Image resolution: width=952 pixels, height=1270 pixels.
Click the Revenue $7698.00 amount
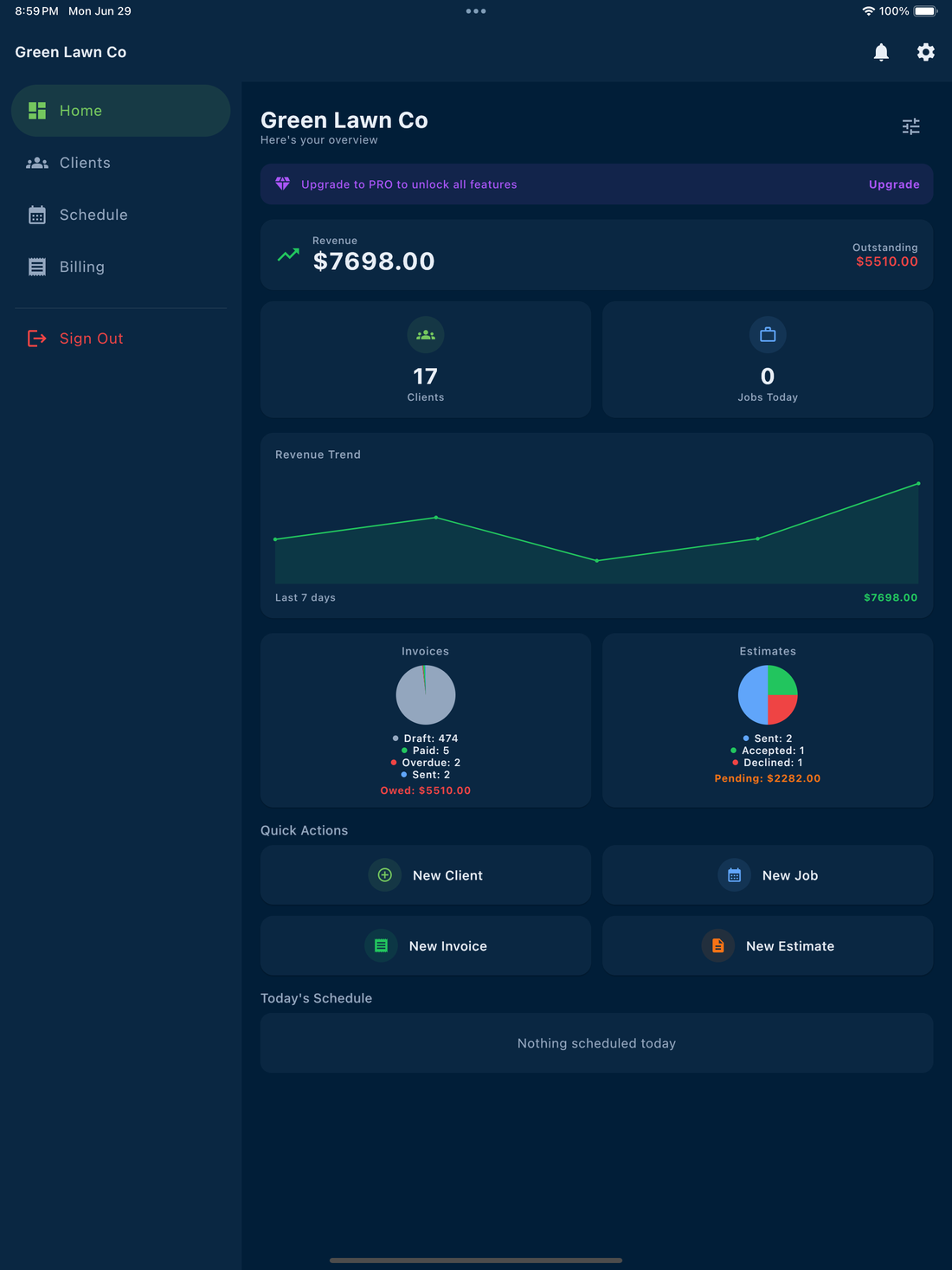pos(374,261)
